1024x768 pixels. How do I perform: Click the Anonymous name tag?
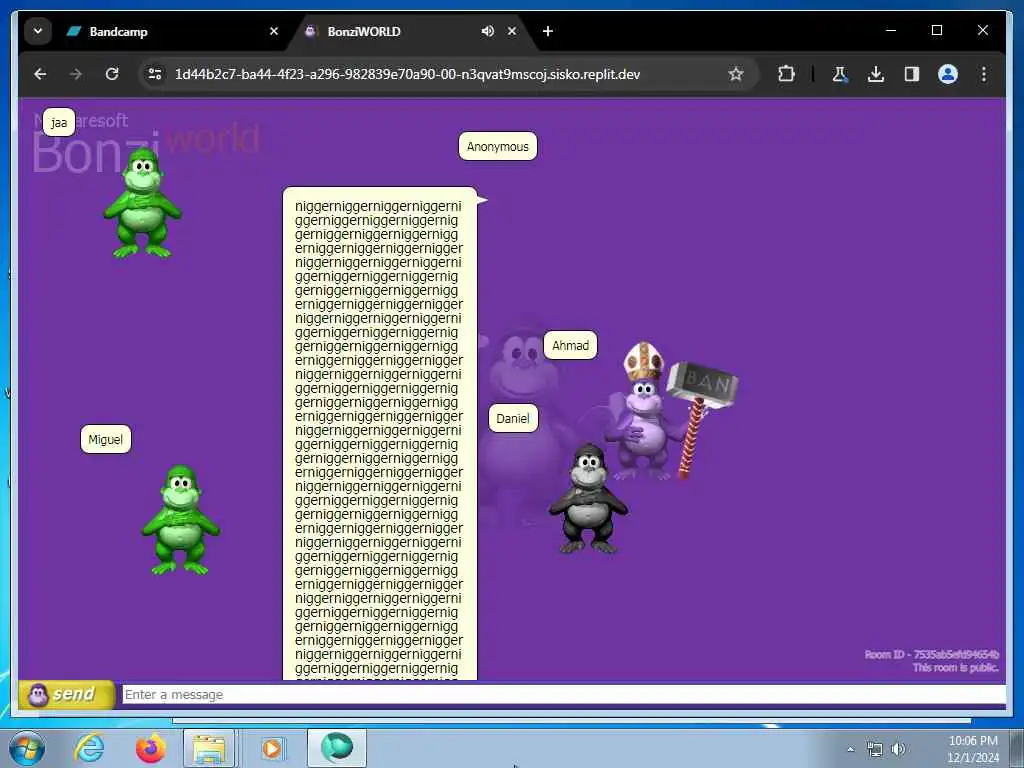click(x=498, y=146)
